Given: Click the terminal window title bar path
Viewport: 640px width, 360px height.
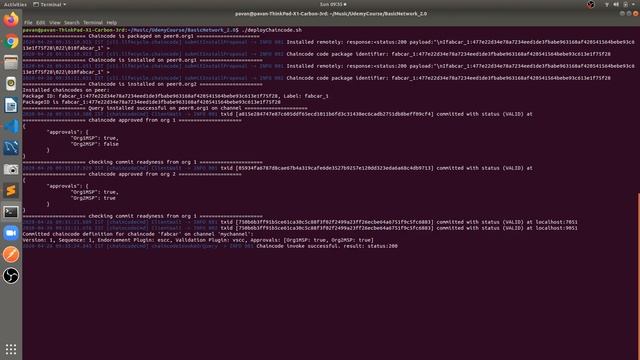Looking at the screenshot, I should [x=331, y=13].
